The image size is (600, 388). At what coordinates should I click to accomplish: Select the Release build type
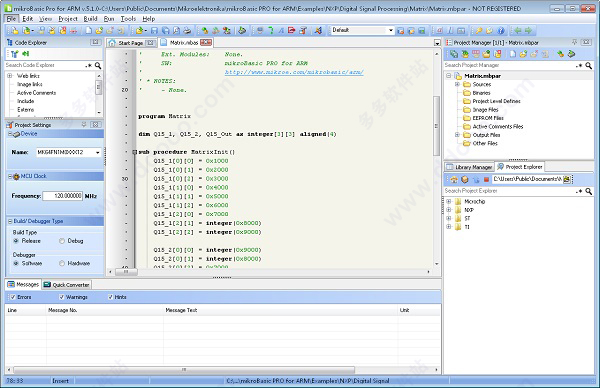coord(16,241)
